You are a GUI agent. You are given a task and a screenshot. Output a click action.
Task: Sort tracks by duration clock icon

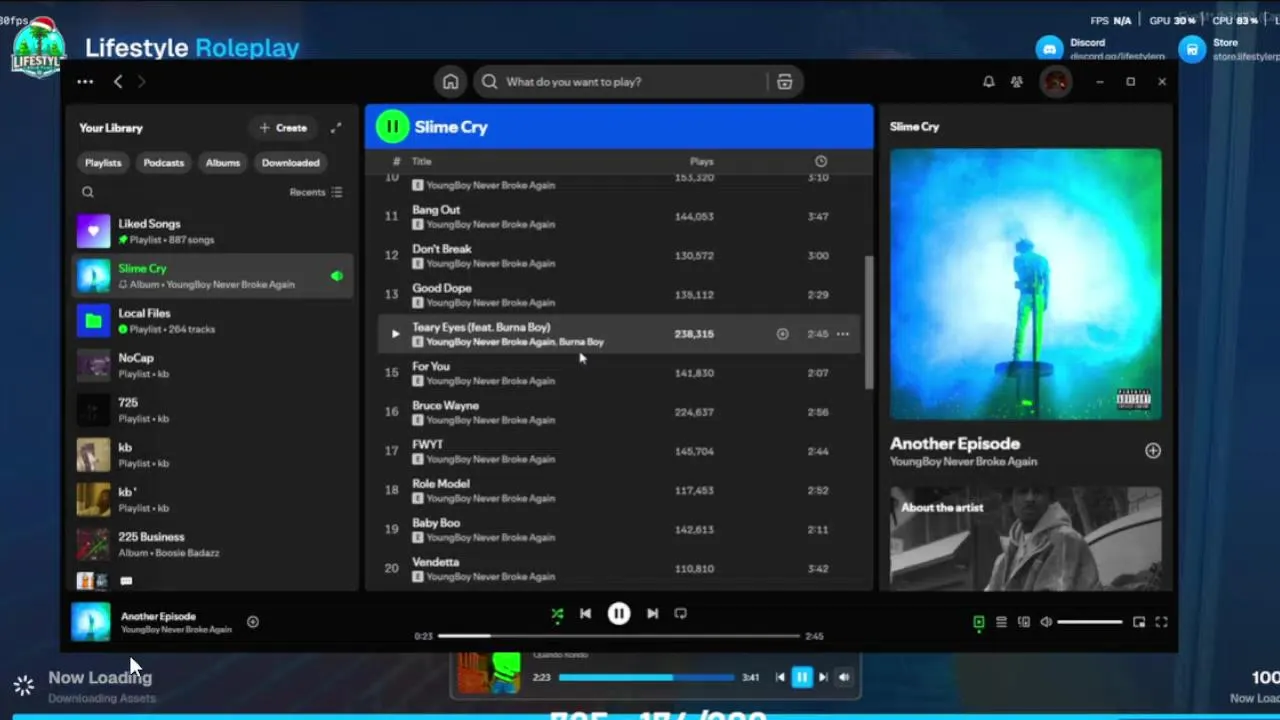point(821,161)
